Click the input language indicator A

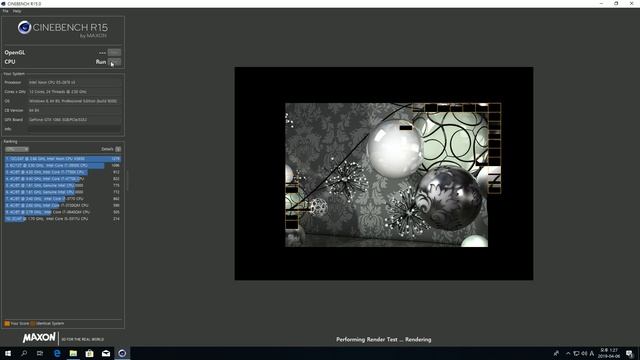[x=592, y=353]
